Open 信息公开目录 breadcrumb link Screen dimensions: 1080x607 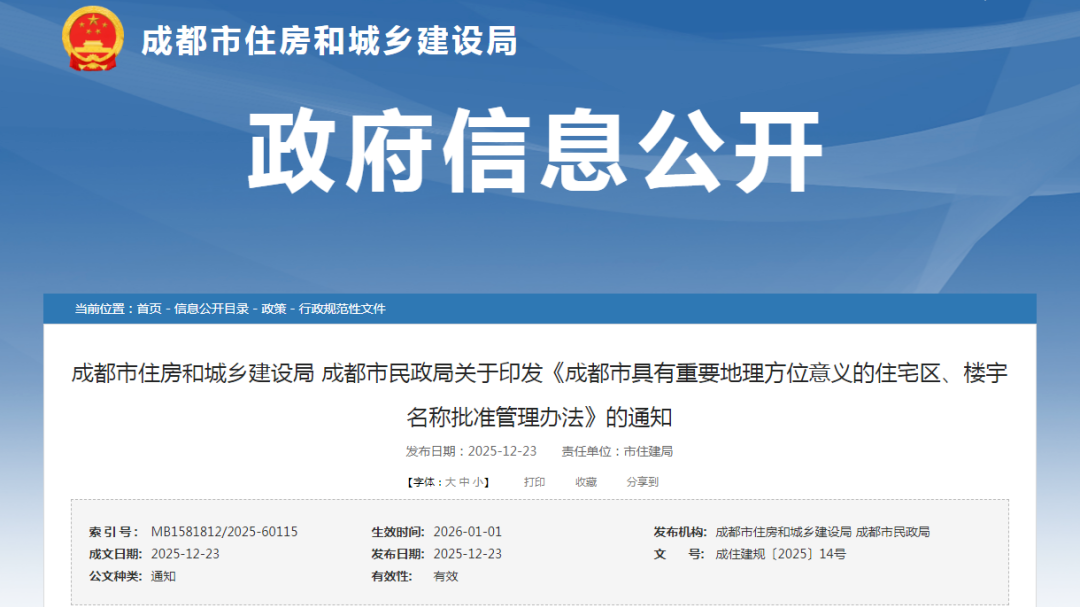tap(211, 309)
